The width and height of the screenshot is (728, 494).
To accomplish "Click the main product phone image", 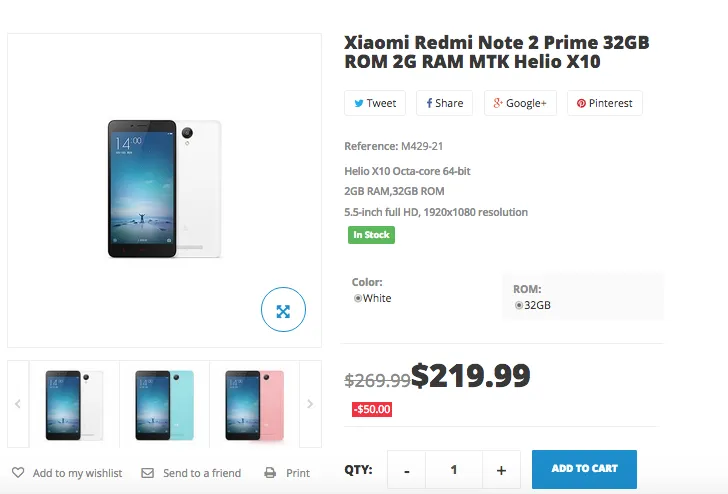I will click(x=165, y=189).
